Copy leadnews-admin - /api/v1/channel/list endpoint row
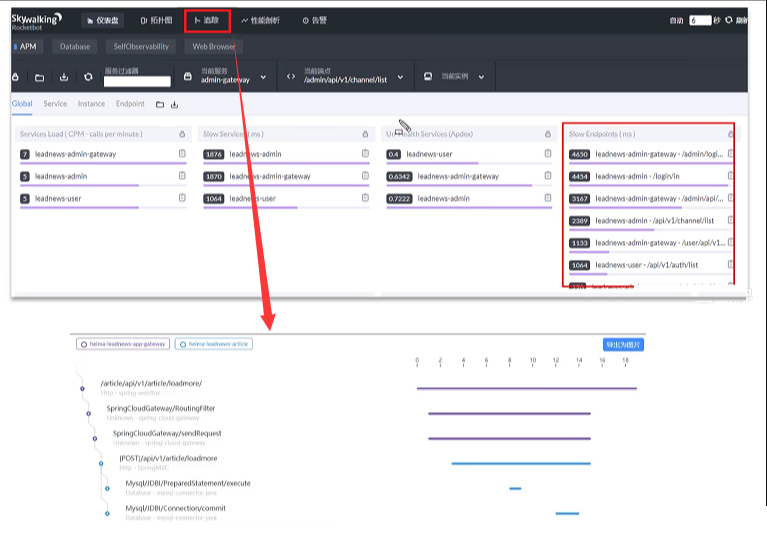The image size is (767, 534). click(x=730, y=220)
